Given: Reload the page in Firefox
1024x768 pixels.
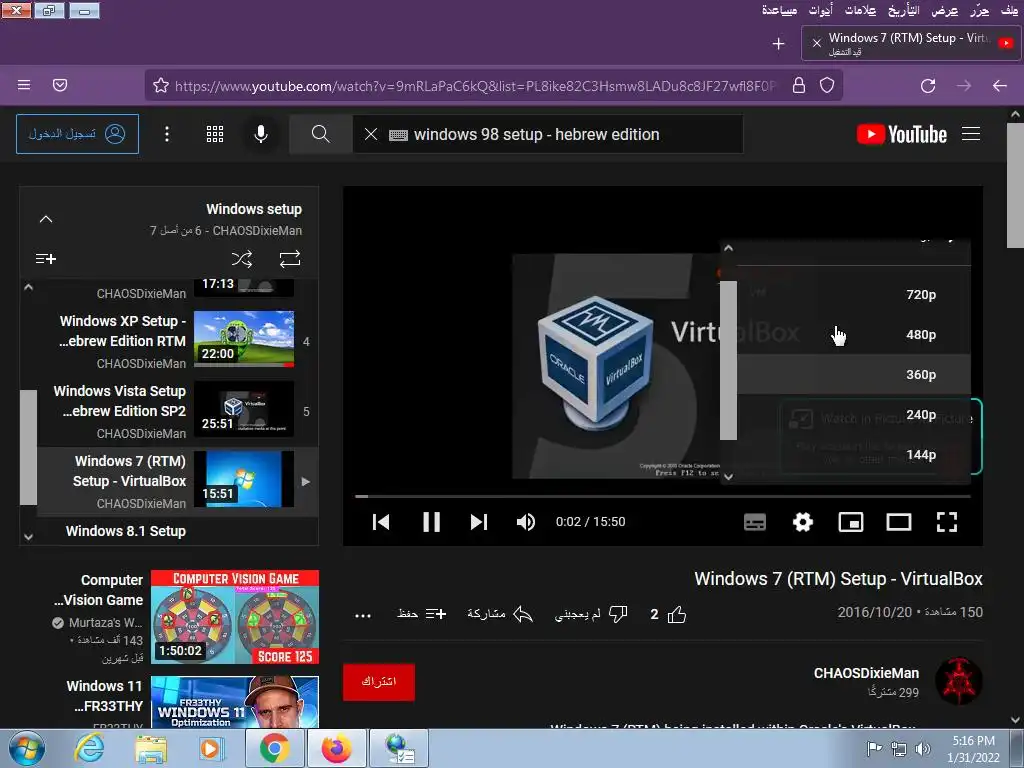Looking at the screenshot, I should [928, 86].
